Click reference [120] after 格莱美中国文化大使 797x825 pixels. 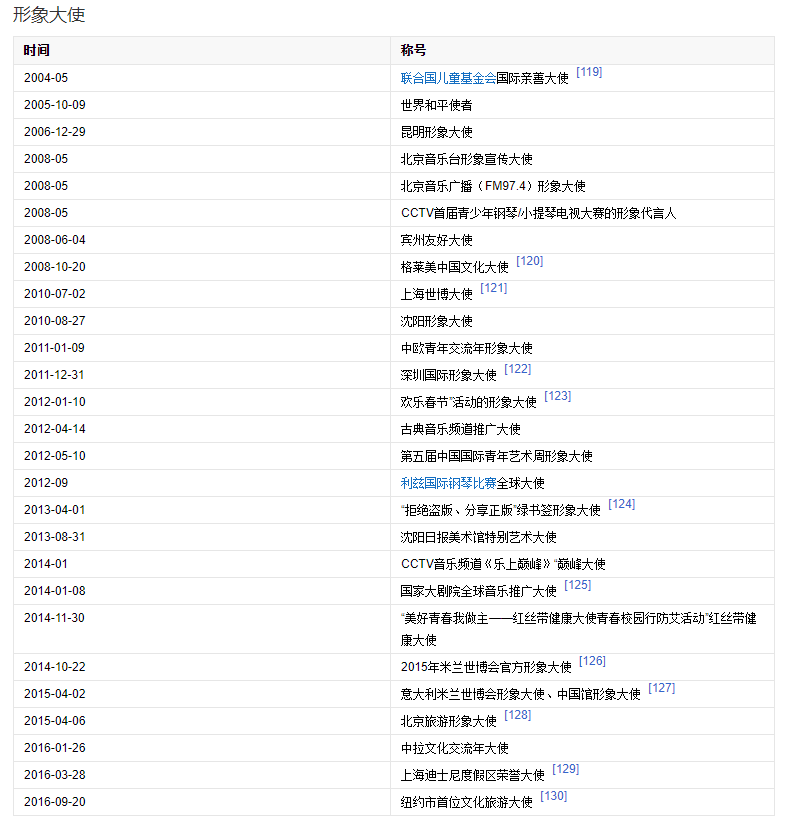point(530,261)
